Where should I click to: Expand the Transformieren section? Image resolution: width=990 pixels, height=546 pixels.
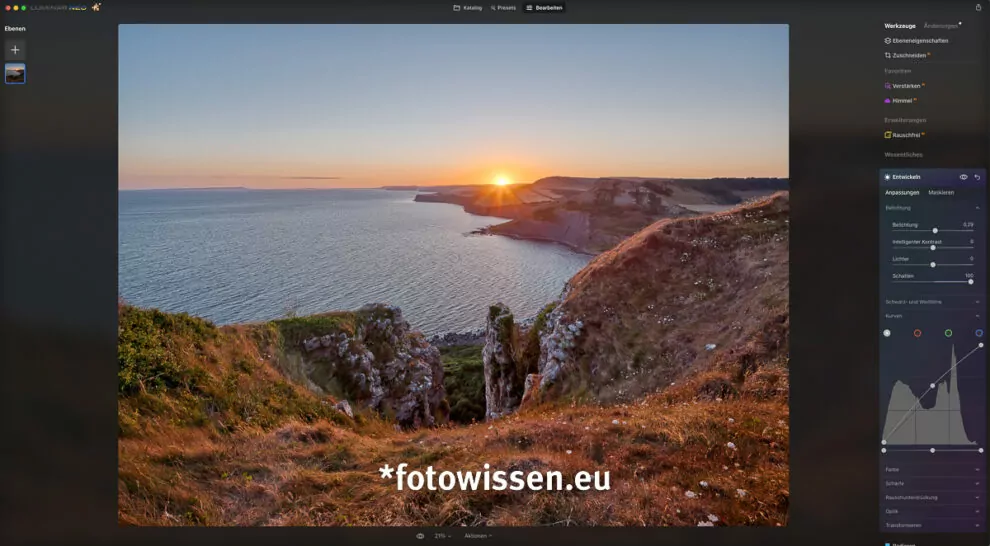pos(933,526)
